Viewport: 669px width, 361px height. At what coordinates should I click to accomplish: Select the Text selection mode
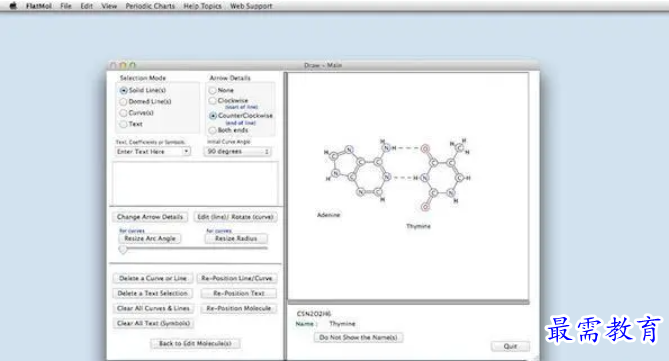(123, 124)
